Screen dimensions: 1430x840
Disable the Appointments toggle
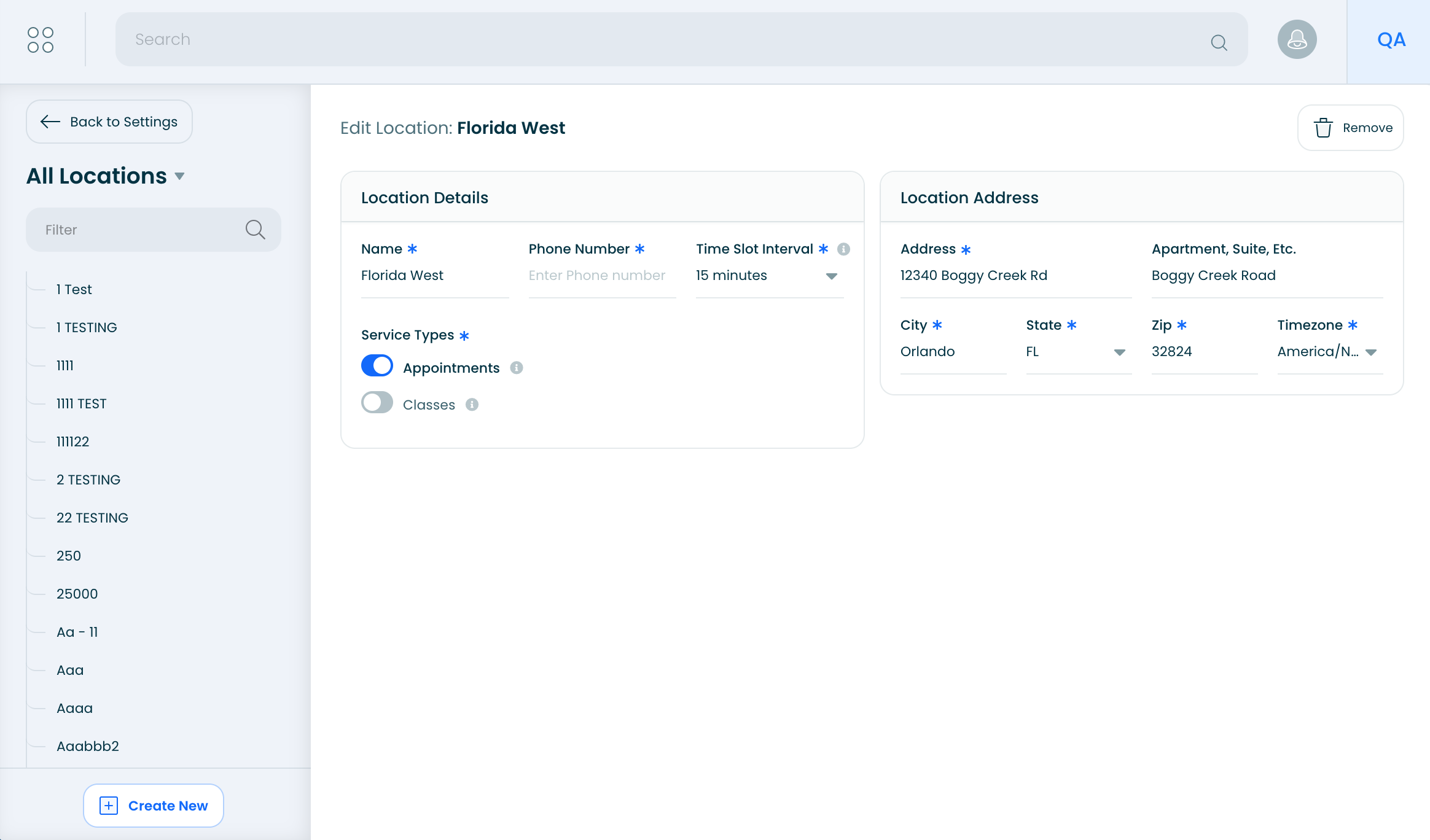377,366
